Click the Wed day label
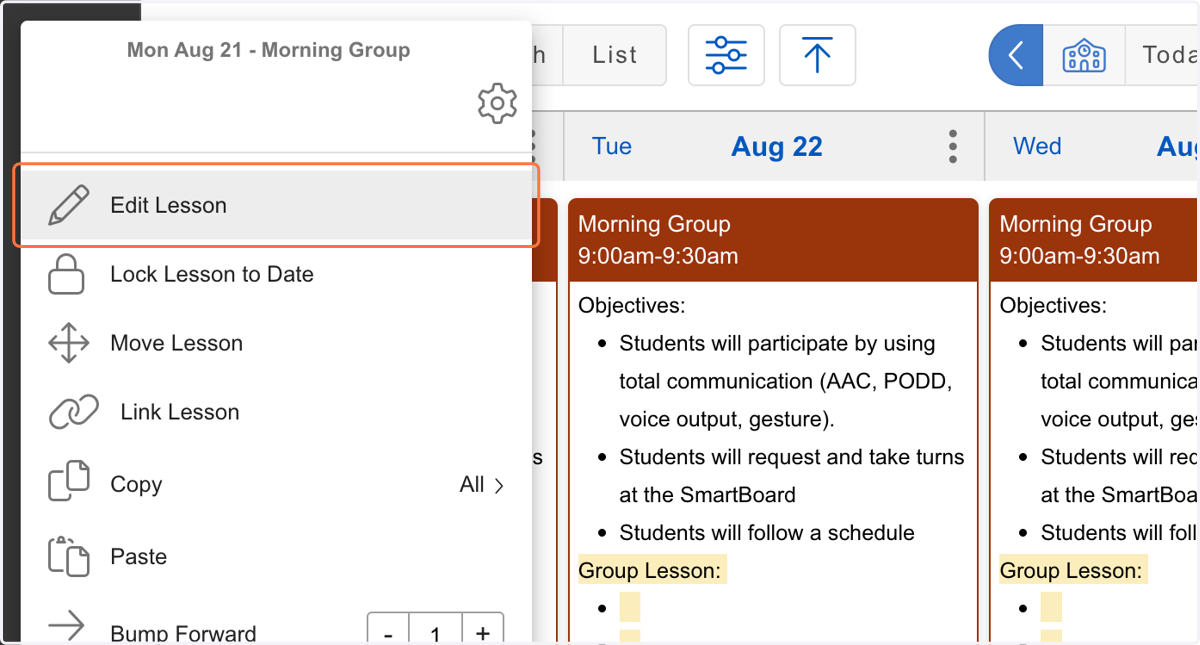 pos(1037,147)
